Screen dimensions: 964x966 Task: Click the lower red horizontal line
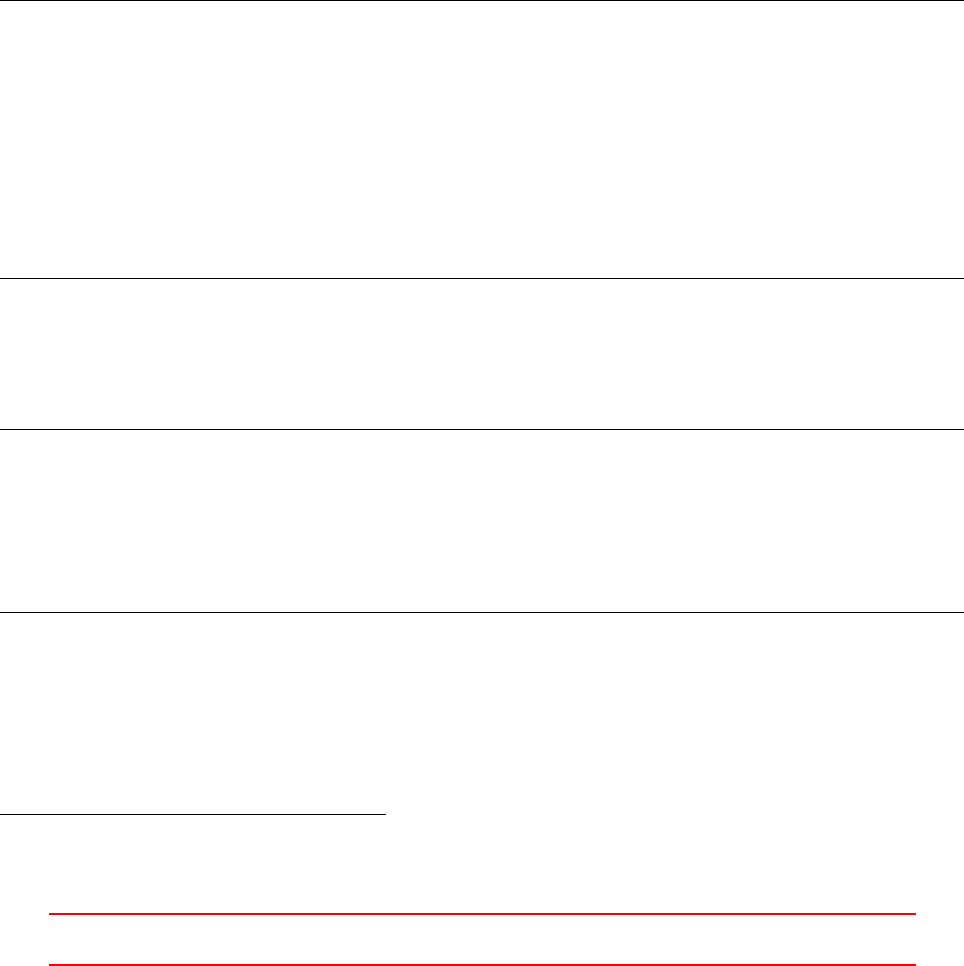482,965
